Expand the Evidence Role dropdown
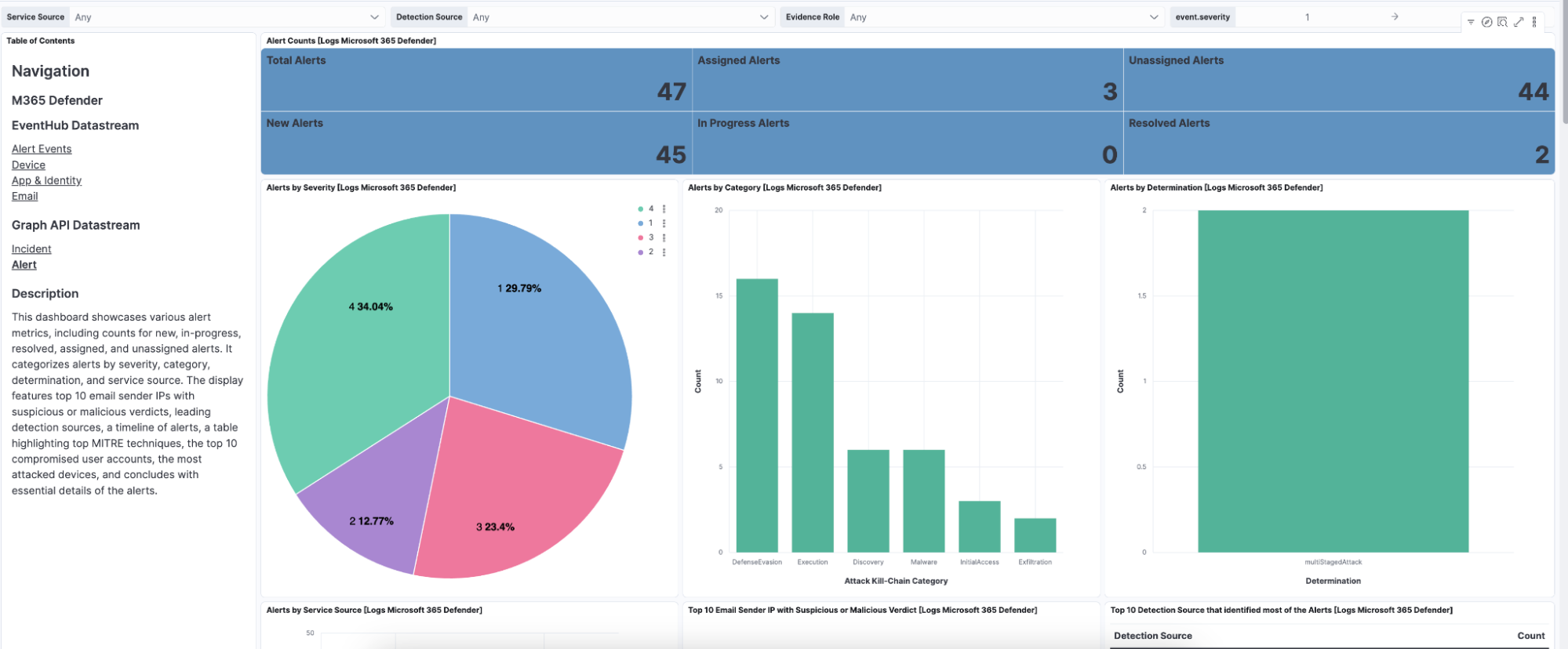 pos(1153,17)
